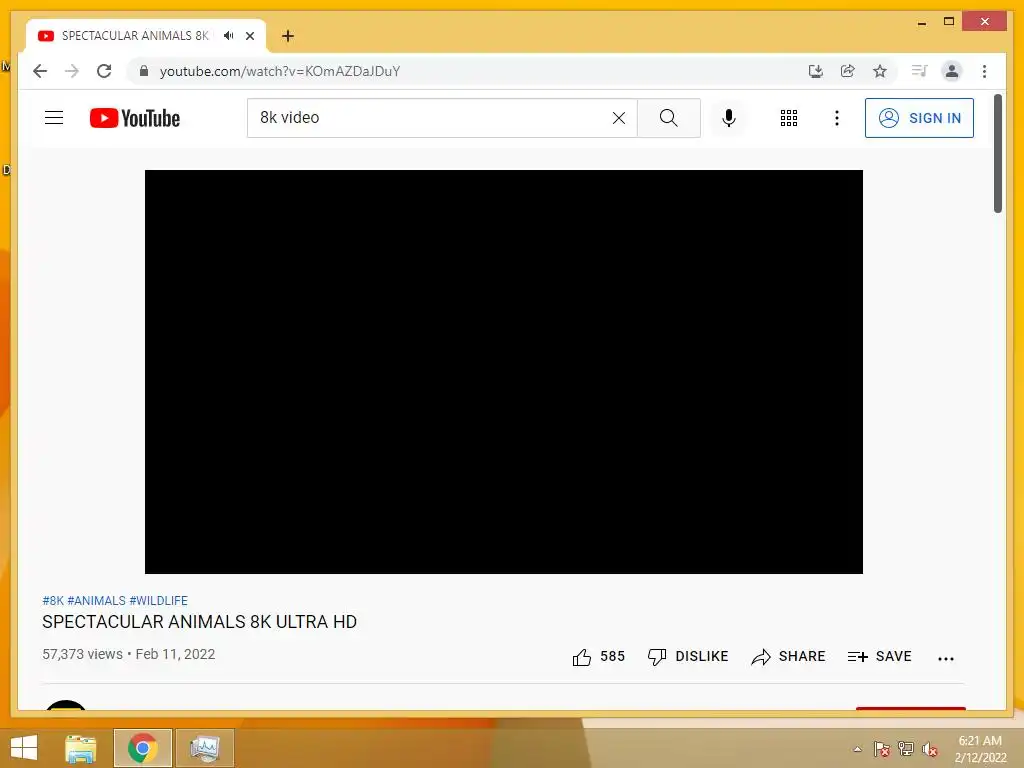Open more actions ellipsis below video
Image resolution: width=1024 pixels, height=768 pixels.
946,659
